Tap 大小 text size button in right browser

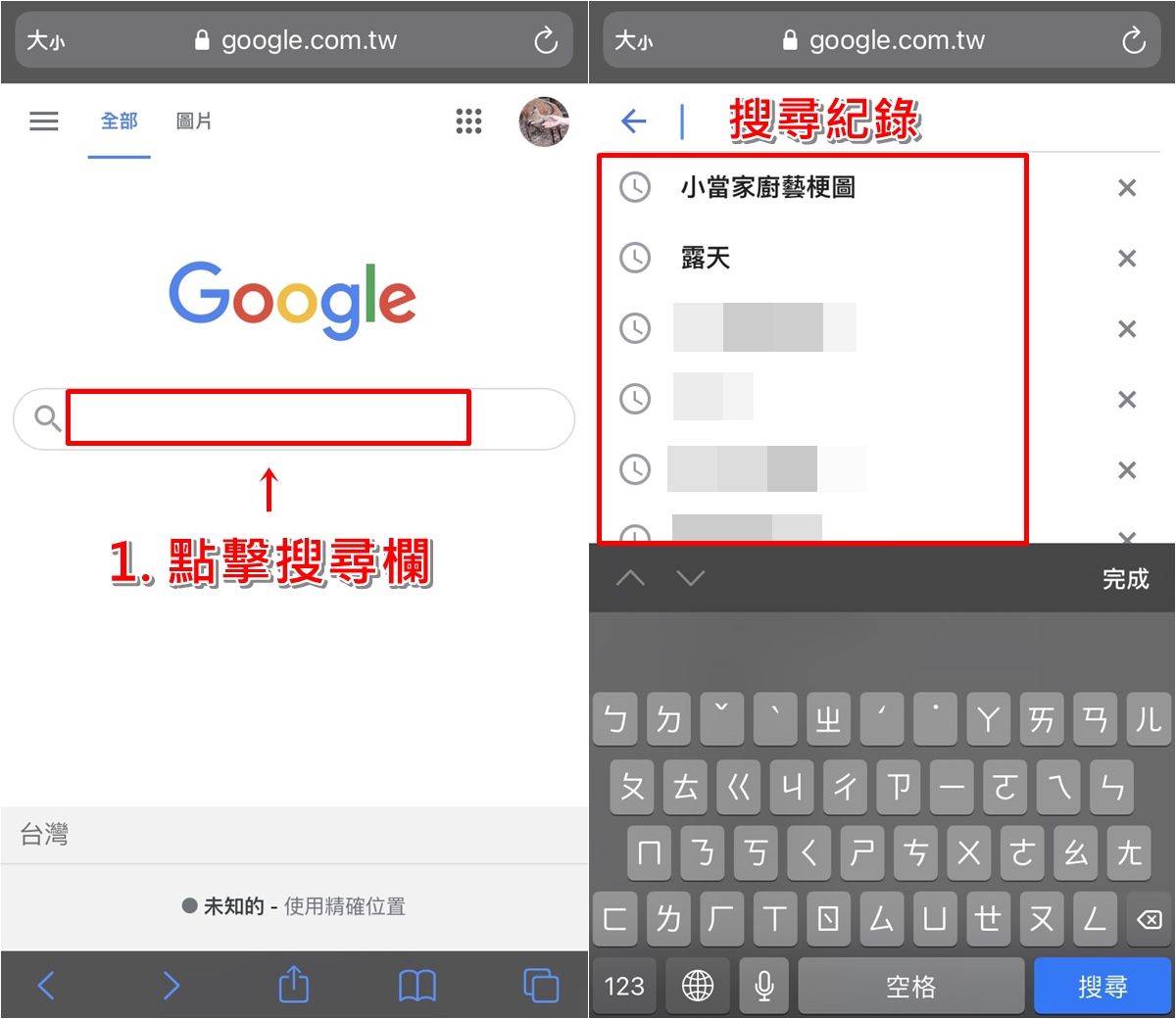tap(633, 41)
